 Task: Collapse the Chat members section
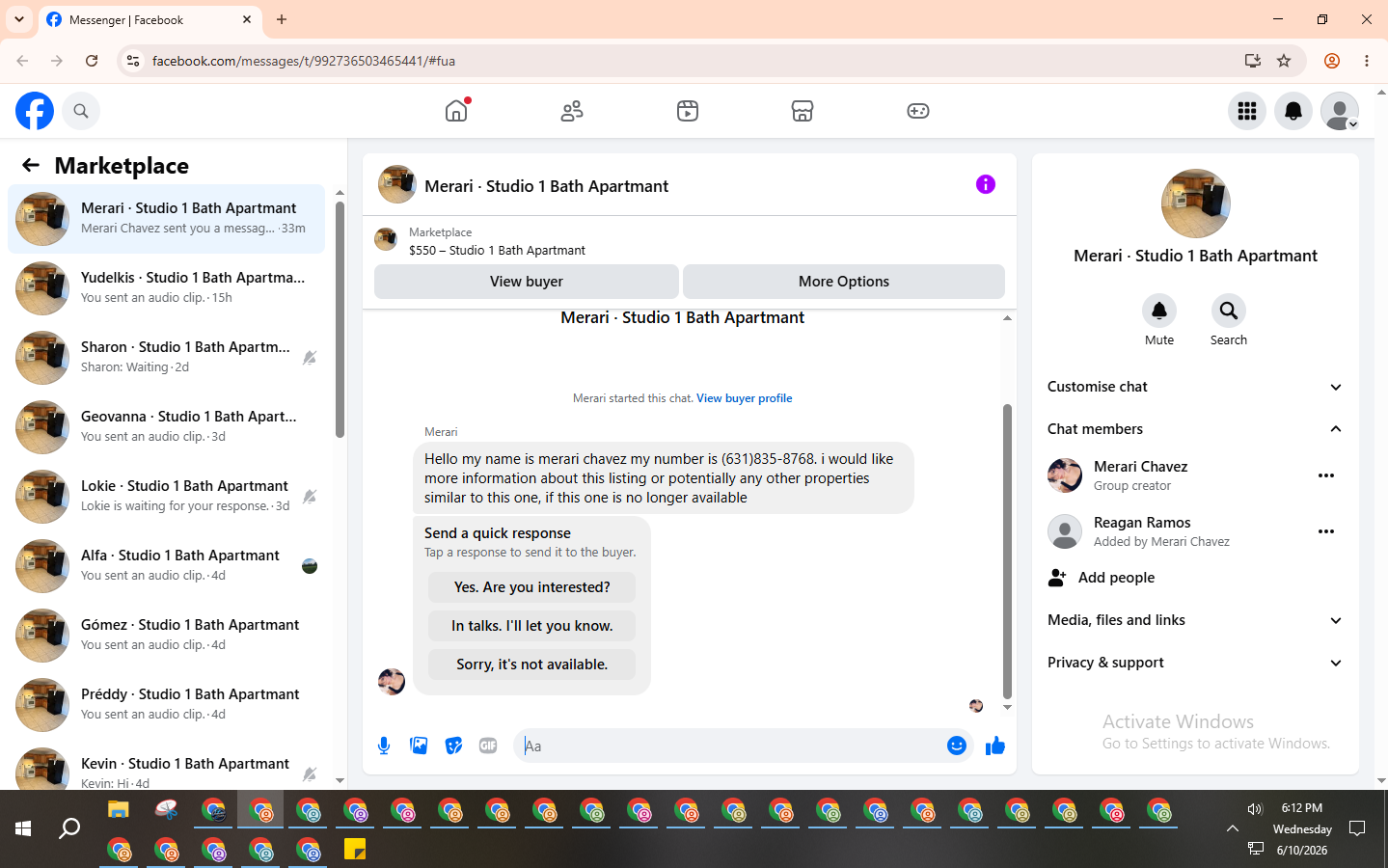click(1196, 429)
